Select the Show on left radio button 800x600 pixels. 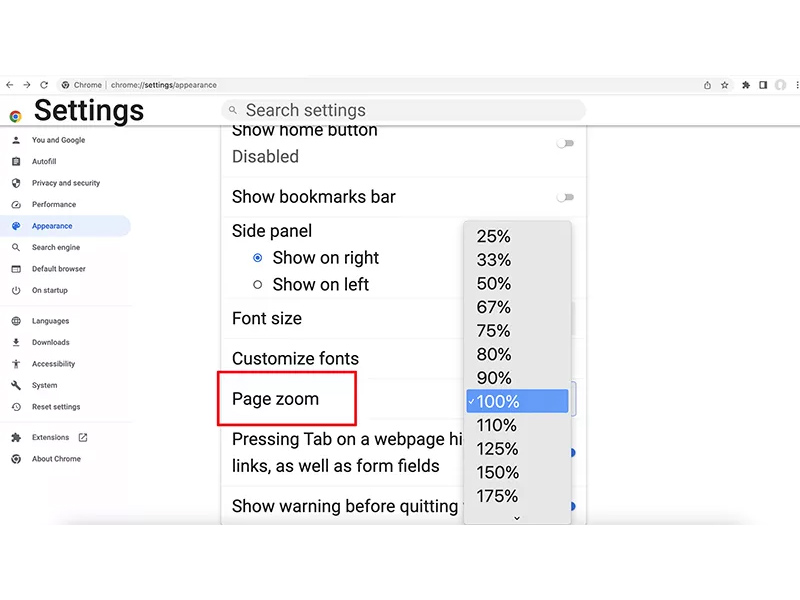point(258,285)
